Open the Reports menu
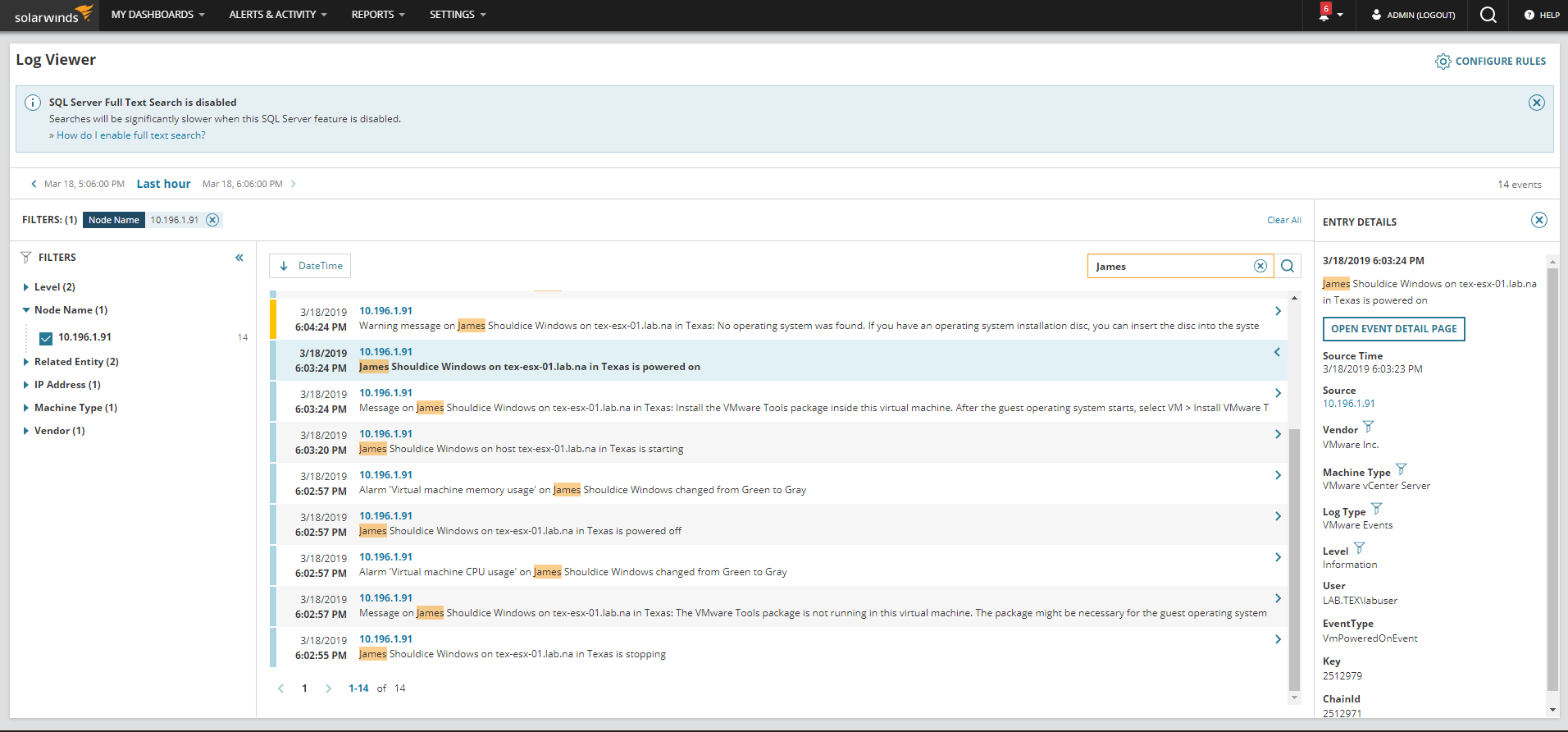The height and width of the screenshot is (732, 1568). [378, 15]
